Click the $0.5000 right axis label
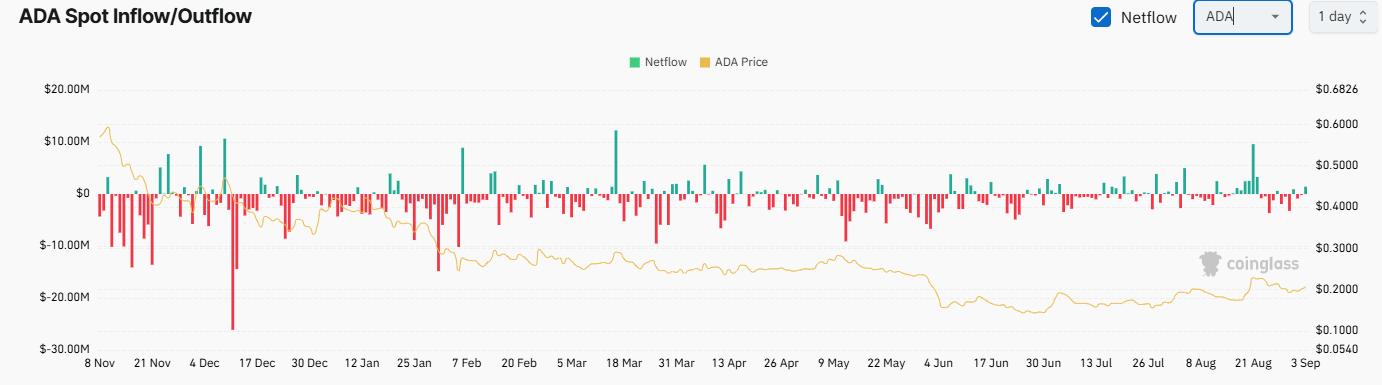The width and height of the screenshot is (1382, 385). click(1338, 165)
